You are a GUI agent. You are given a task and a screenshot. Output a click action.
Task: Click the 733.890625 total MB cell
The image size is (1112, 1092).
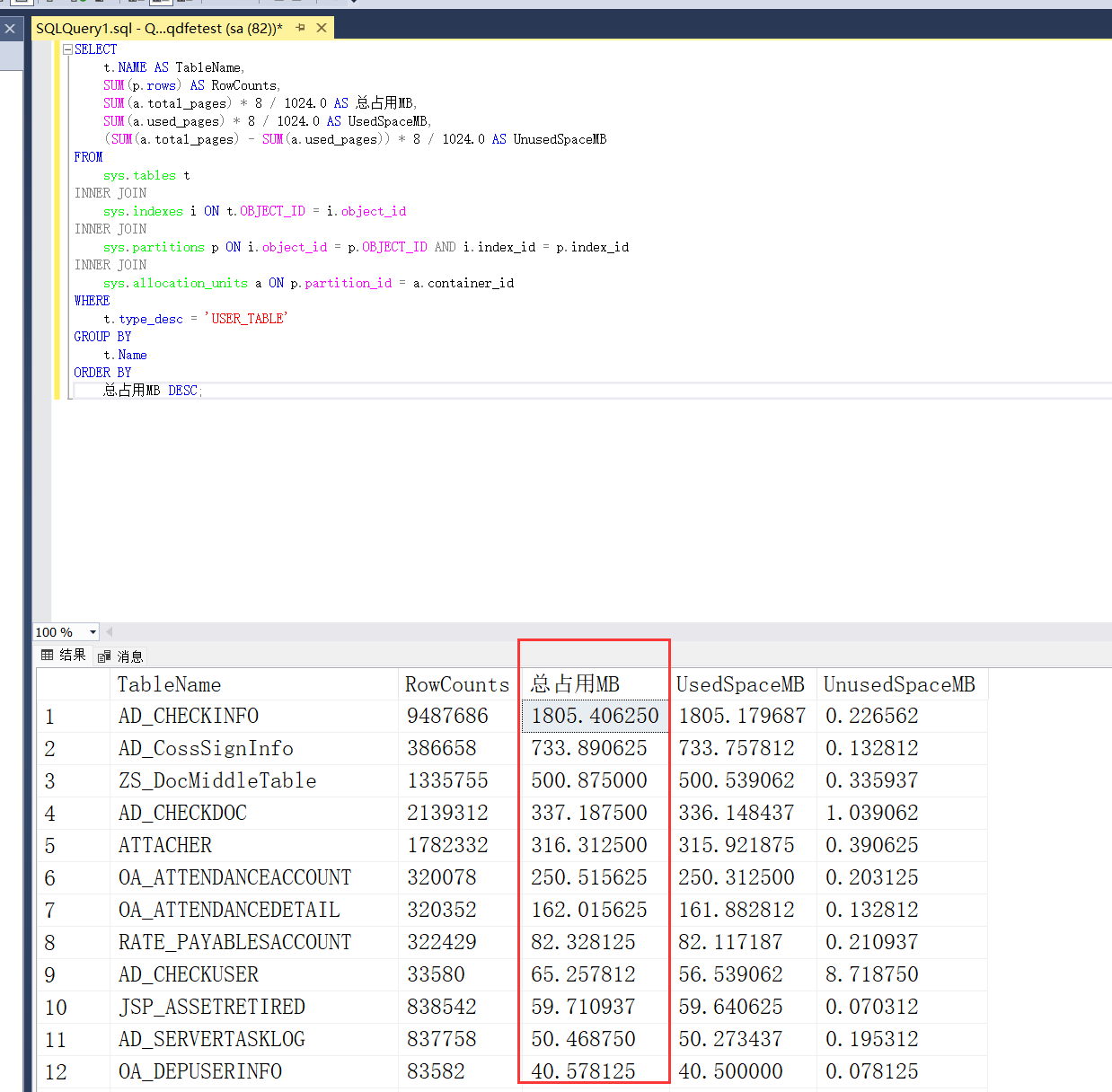pos(595,748)
